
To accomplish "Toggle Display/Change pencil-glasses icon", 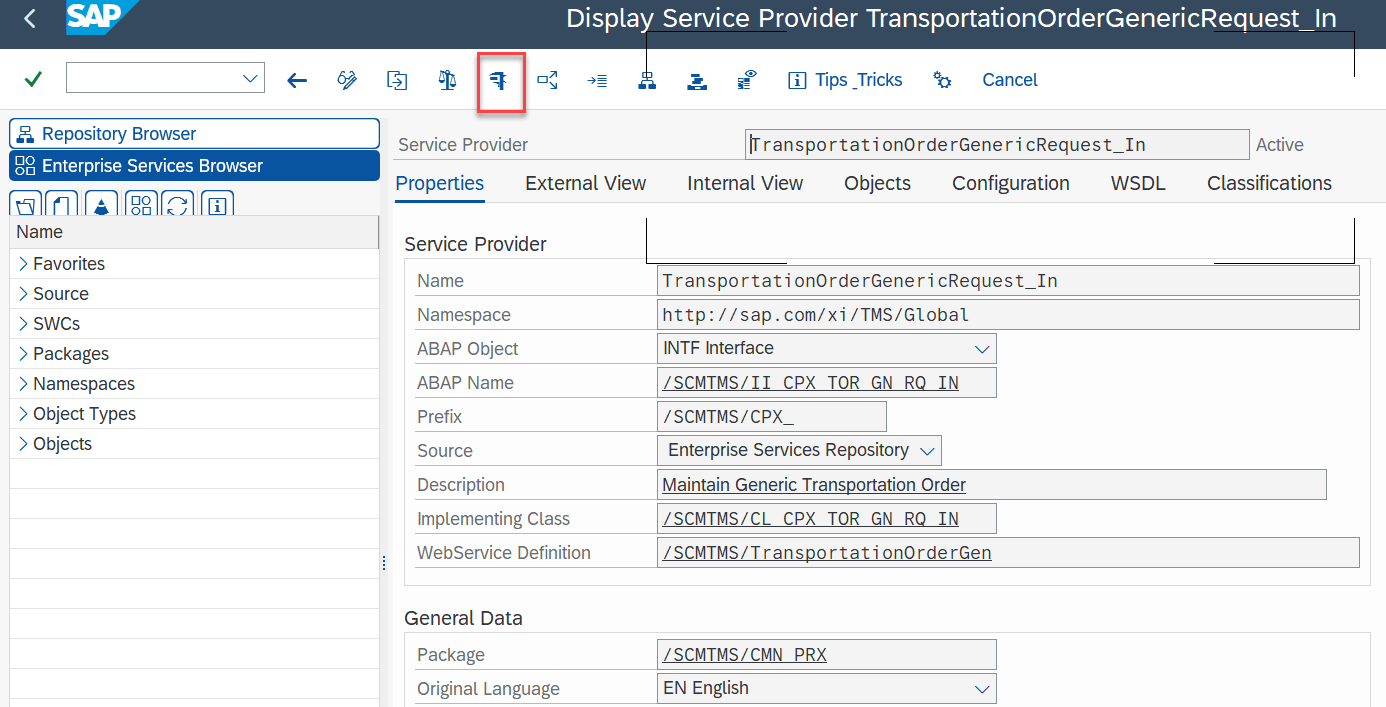I will pyautogui.click(x=347, y=80).
